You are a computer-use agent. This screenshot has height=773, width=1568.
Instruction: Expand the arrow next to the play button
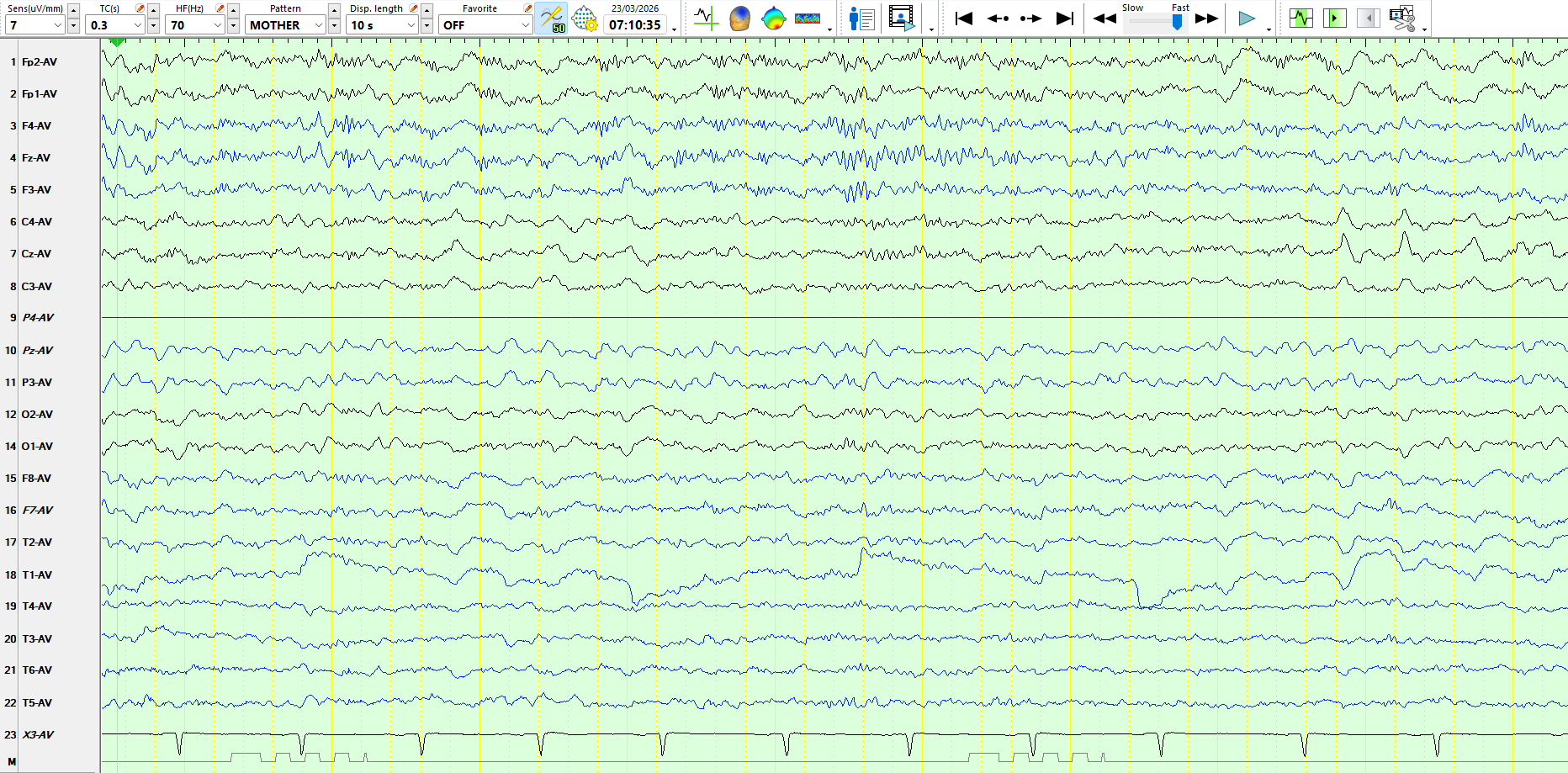tap(1269, 29)
